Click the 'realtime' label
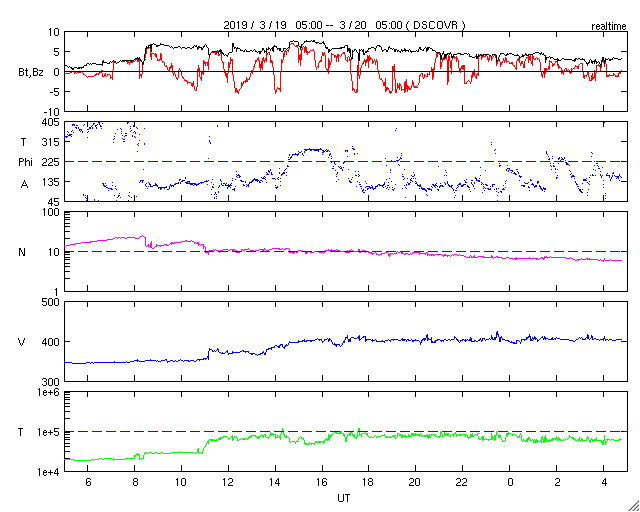Image resolution: width=640 pixels, height=512 pixels. tap(609, 27)
